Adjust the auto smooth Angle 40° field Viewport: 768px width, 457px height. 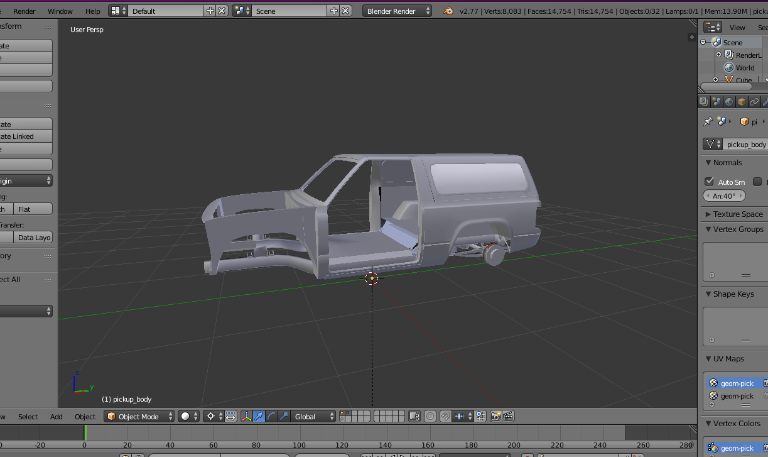tap(726, 196)
